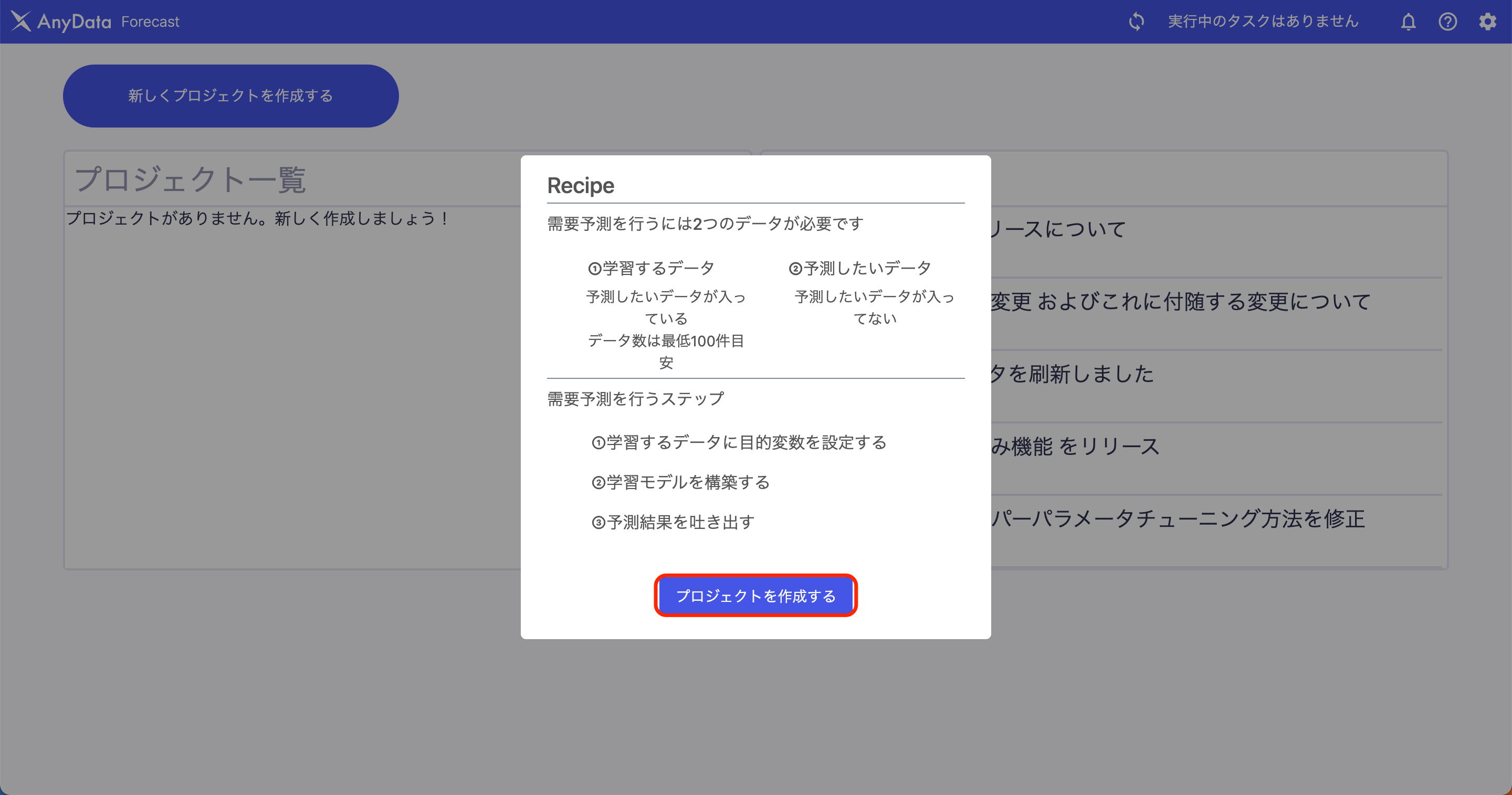This screenshot has width=1512, height=795.
Task: Click step ③予測結果を吐き出す
Action: pos(673,522)
